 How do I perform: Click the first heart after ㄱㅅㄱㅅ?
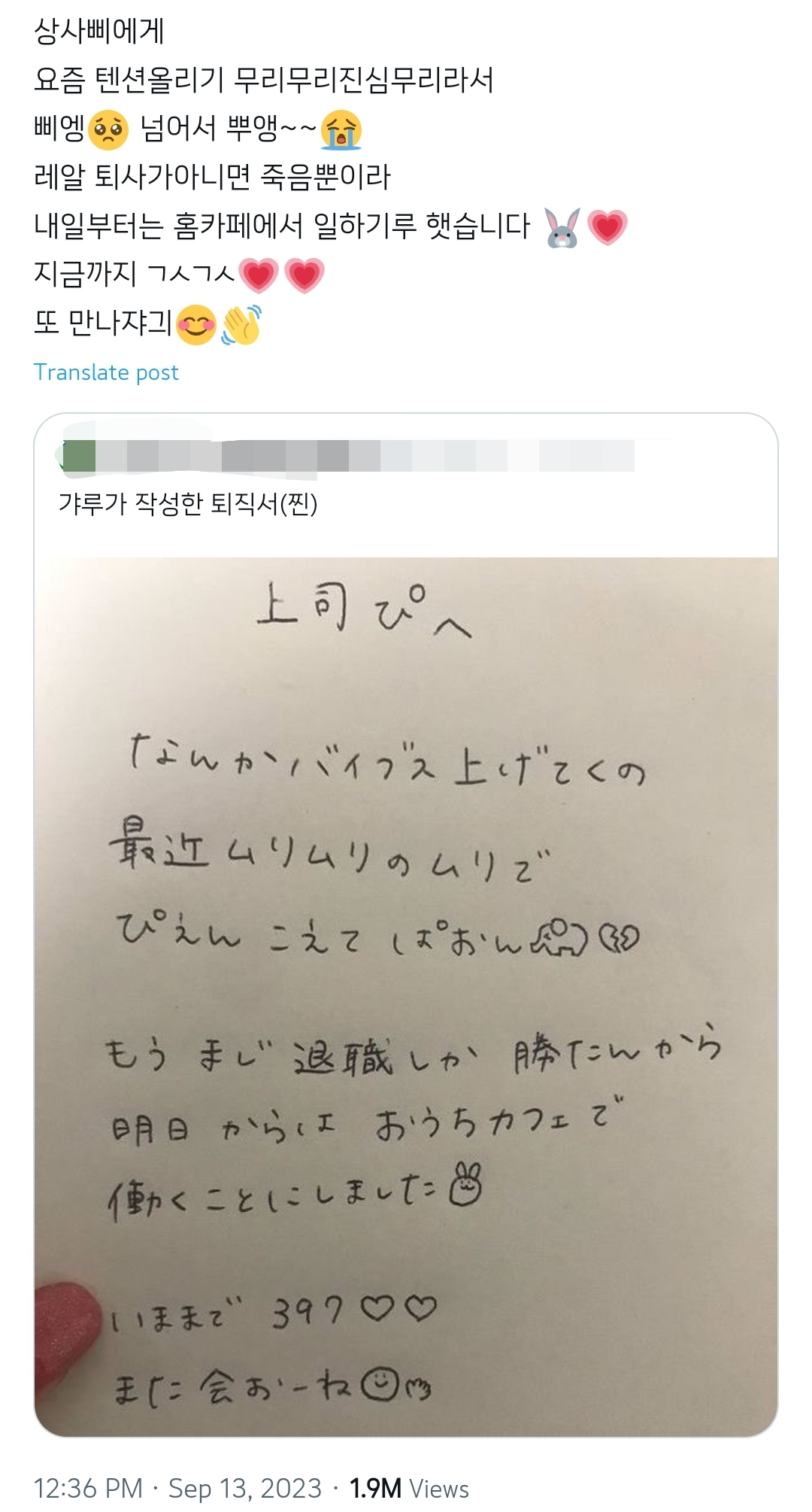click(x=259, y=275)
